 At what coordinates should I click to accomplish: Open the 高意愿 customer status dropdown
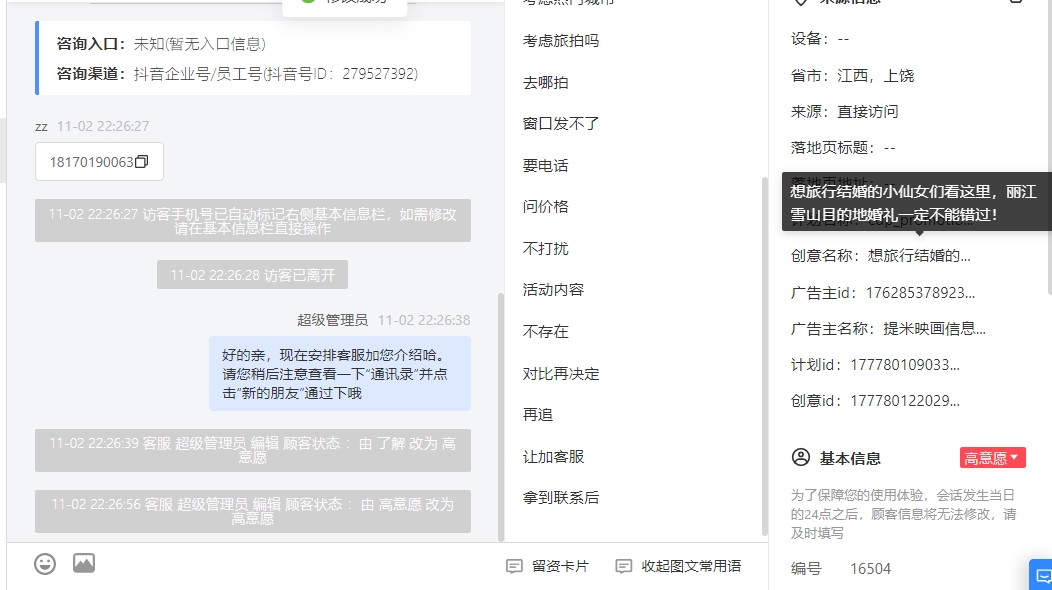click(992, 458)
